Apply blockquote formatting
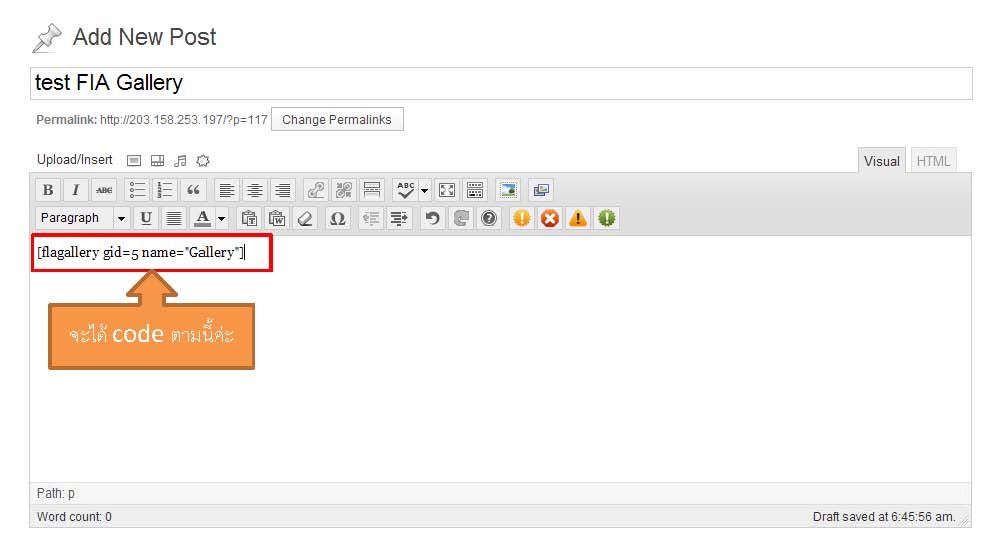The image size is (1002, 559). point(193,190)
